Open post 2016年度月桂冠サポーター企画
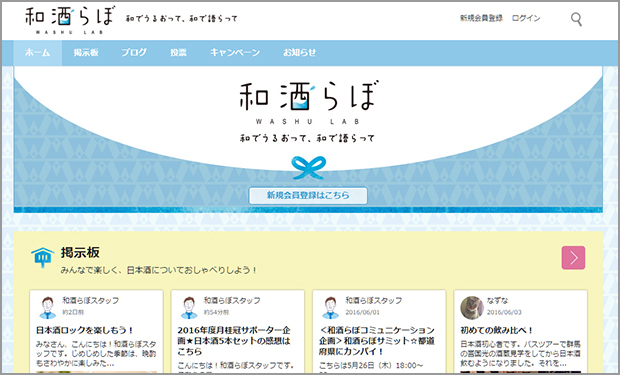The height and width of the screenshot is (375, 620). coord(234,341)
